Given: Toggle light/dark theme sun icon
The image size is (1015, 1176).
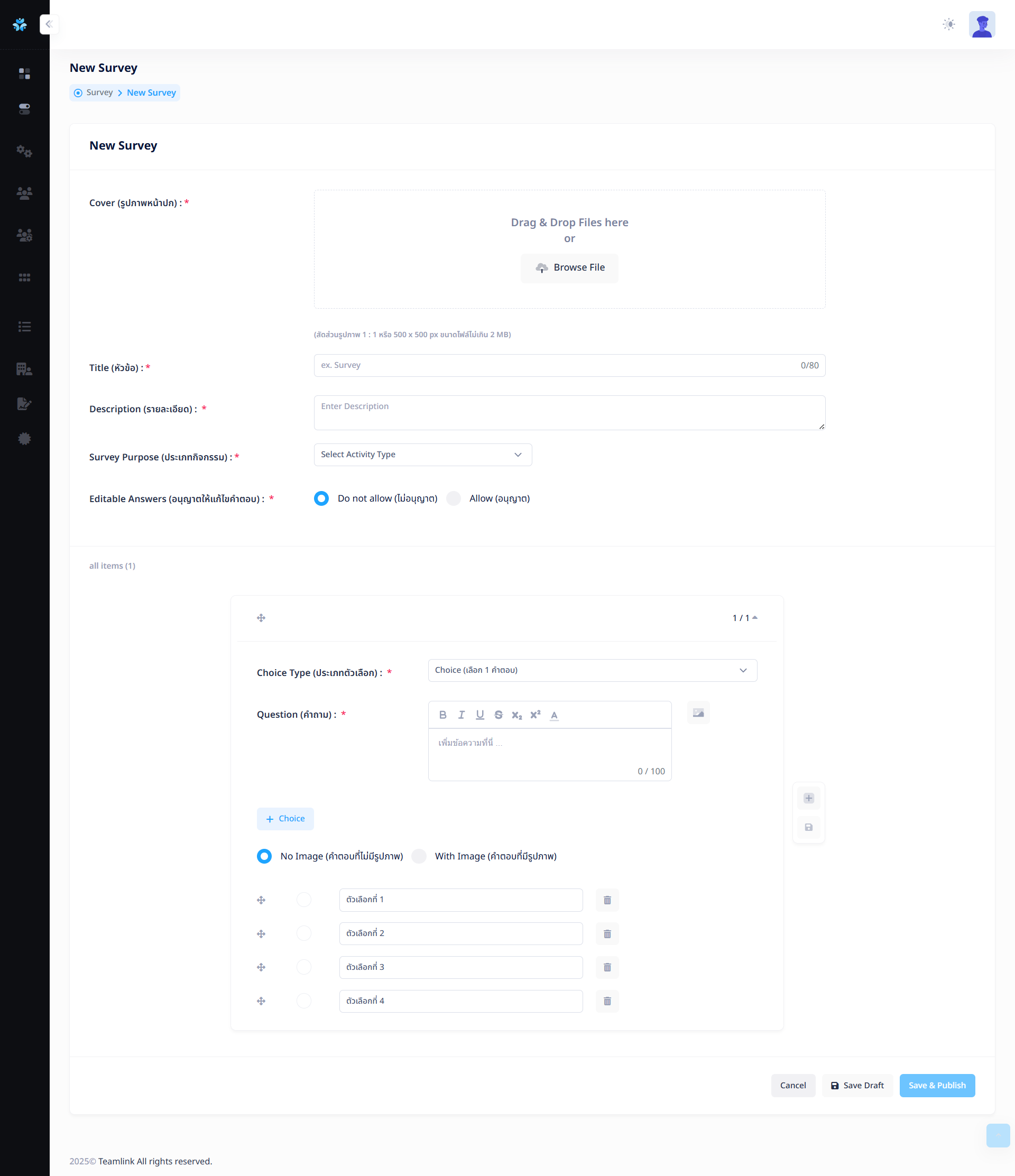Looking at the screenshot, I should (948, 24).
